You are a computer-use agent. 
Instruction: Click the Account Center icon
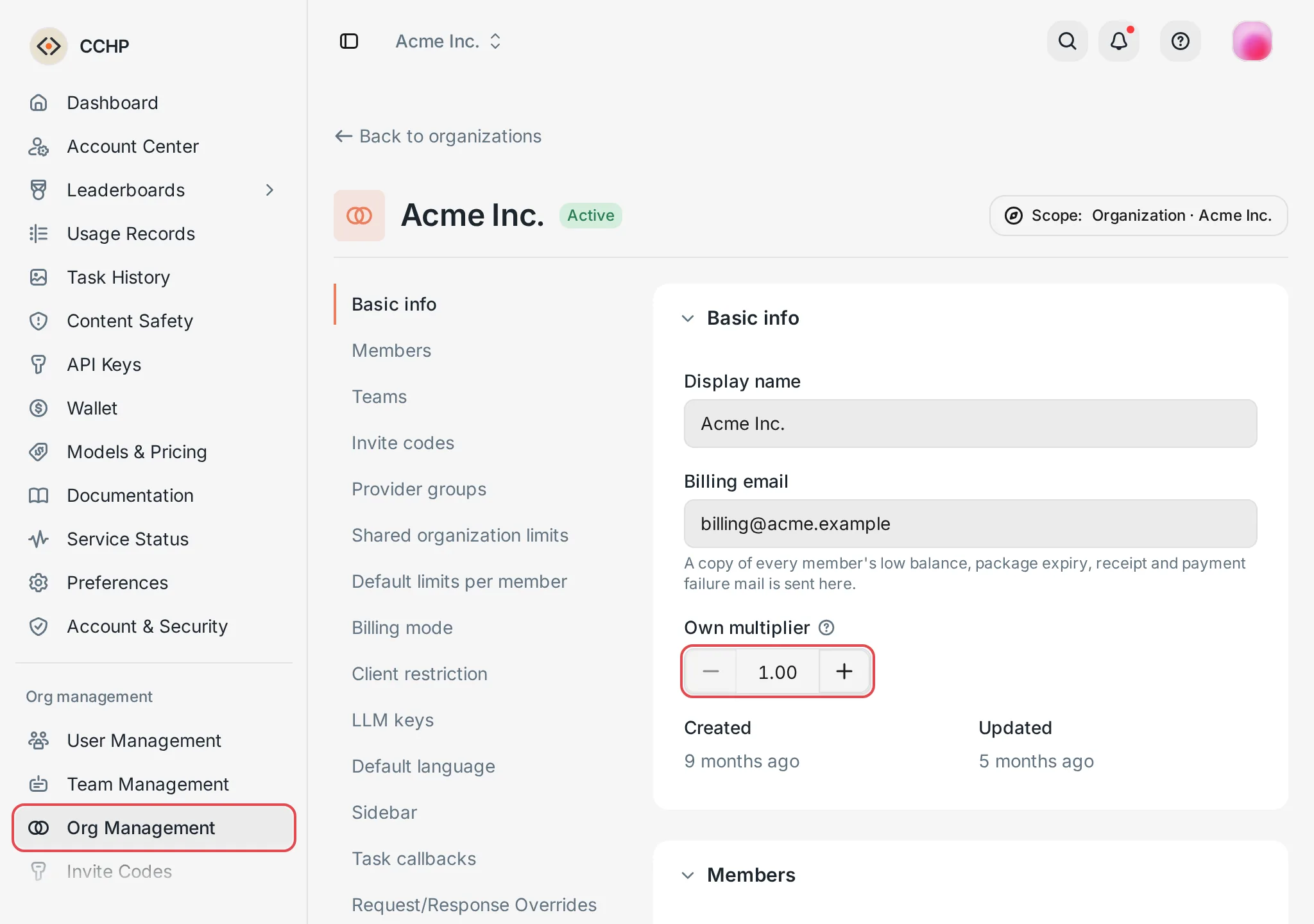tap(38, 146)
